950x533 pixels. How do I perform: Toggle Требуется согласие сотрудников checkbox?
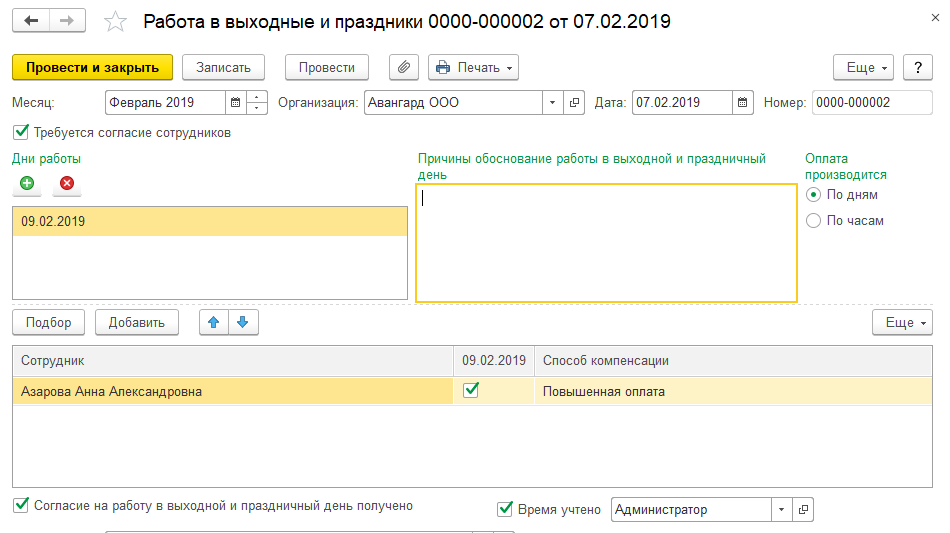tap(21, 132)
